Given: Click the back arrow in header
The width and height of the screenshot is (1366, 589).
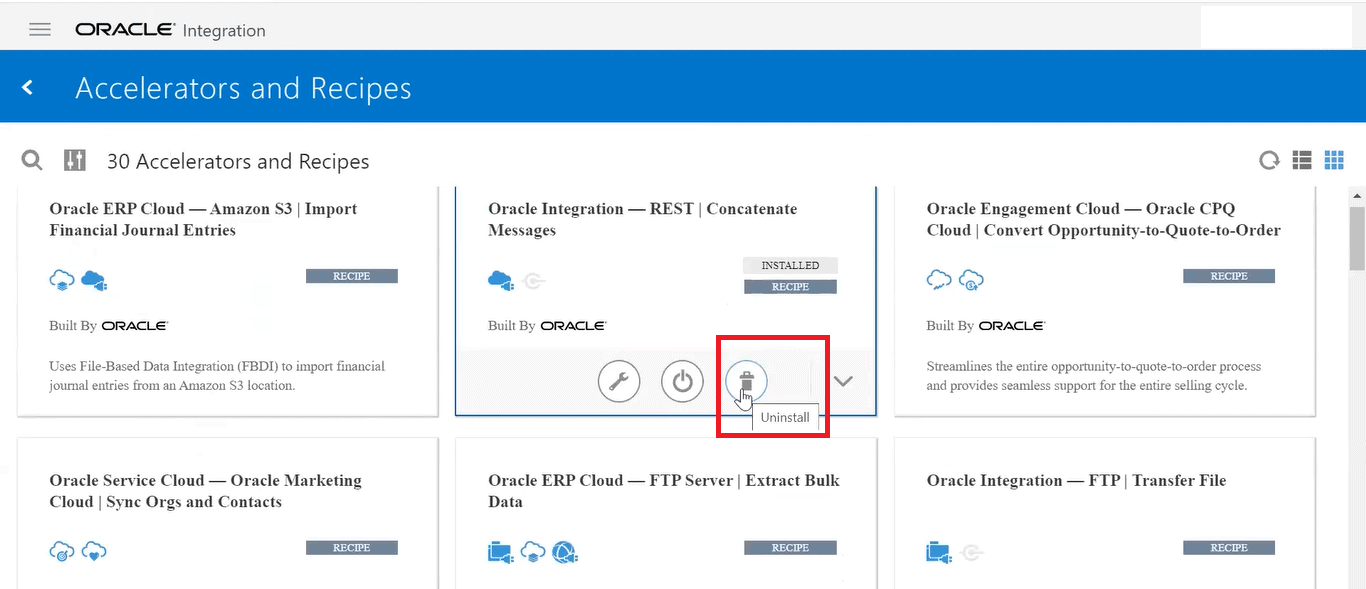Looking at the screenshot, I should (28, 88).
